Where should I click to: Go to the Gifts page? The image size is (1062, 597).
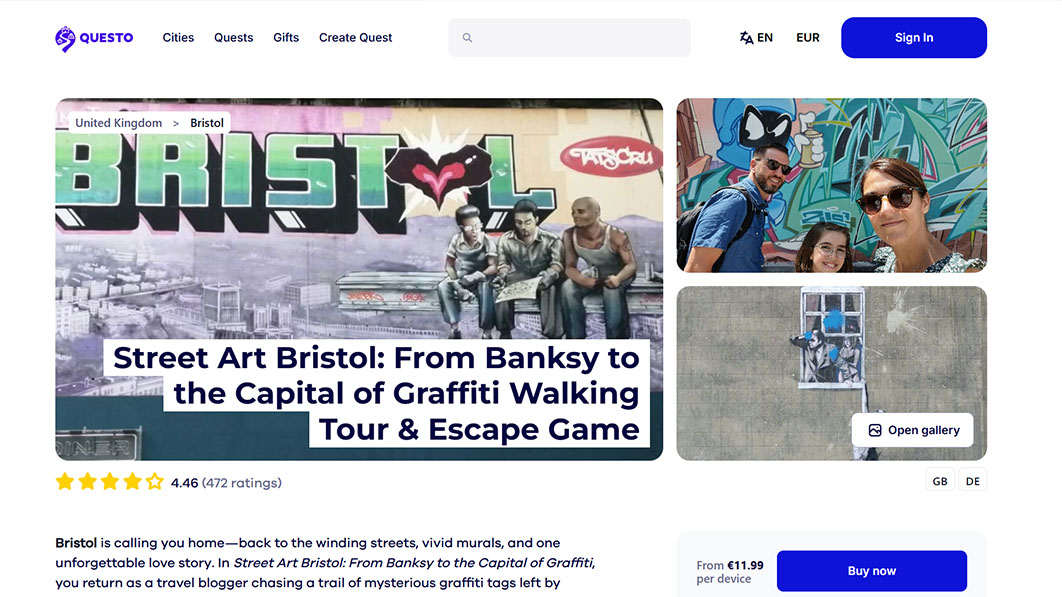click(286, 38)
